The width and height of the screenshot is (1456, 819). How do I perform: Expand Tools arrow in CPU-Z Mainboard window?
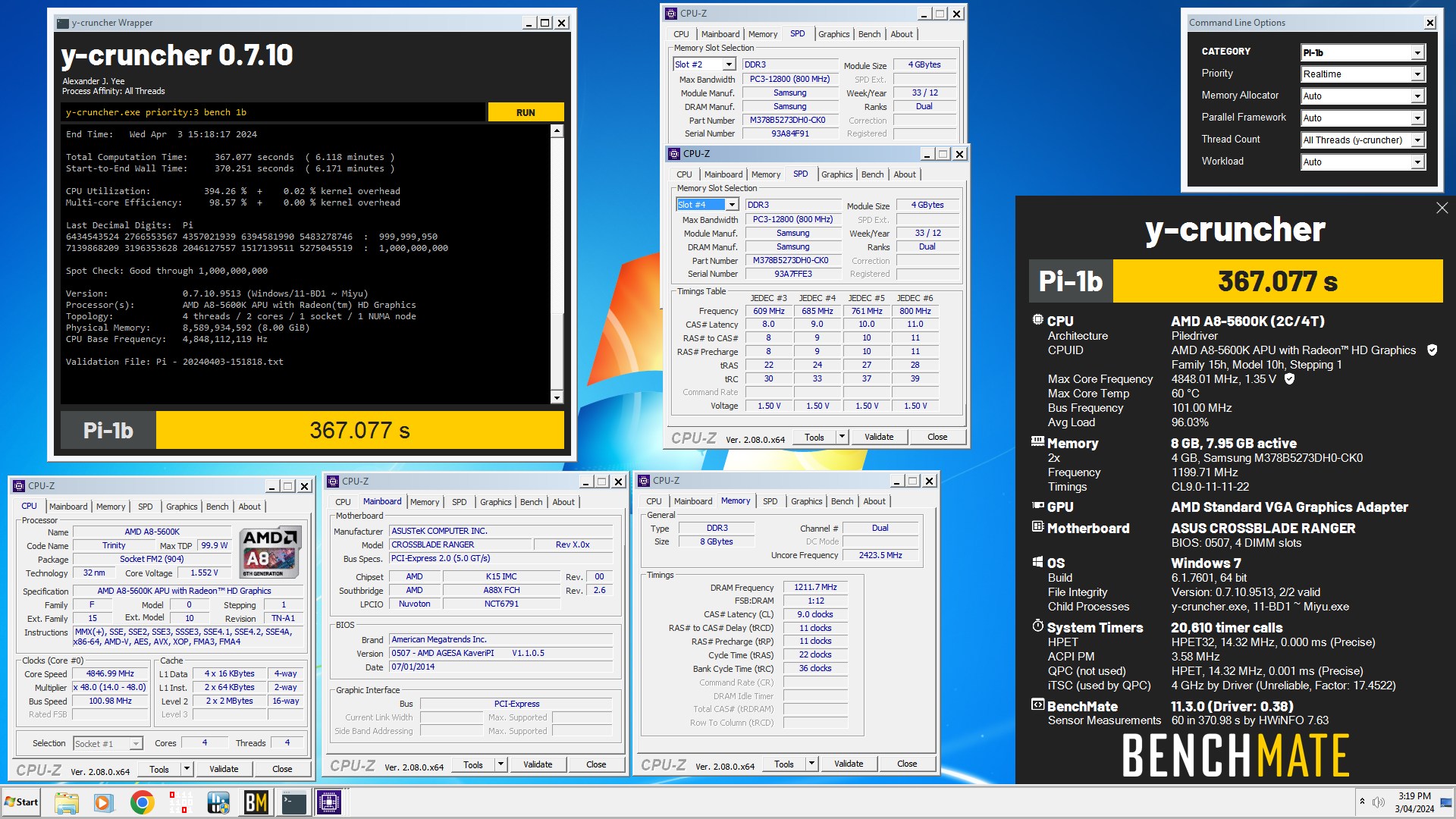tap(500, 764)
